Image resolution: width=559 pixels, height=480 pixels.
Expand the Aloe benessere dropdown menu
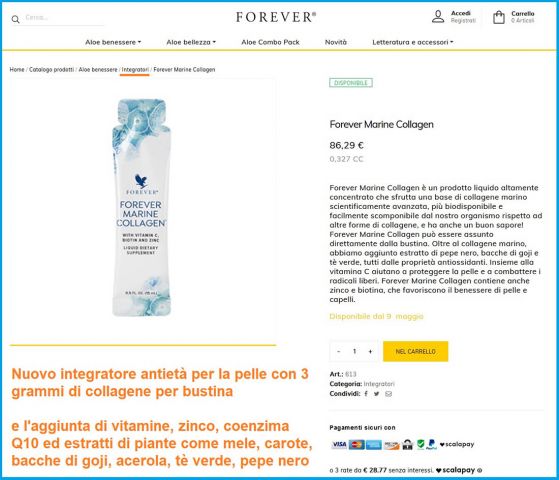(113, 42)
